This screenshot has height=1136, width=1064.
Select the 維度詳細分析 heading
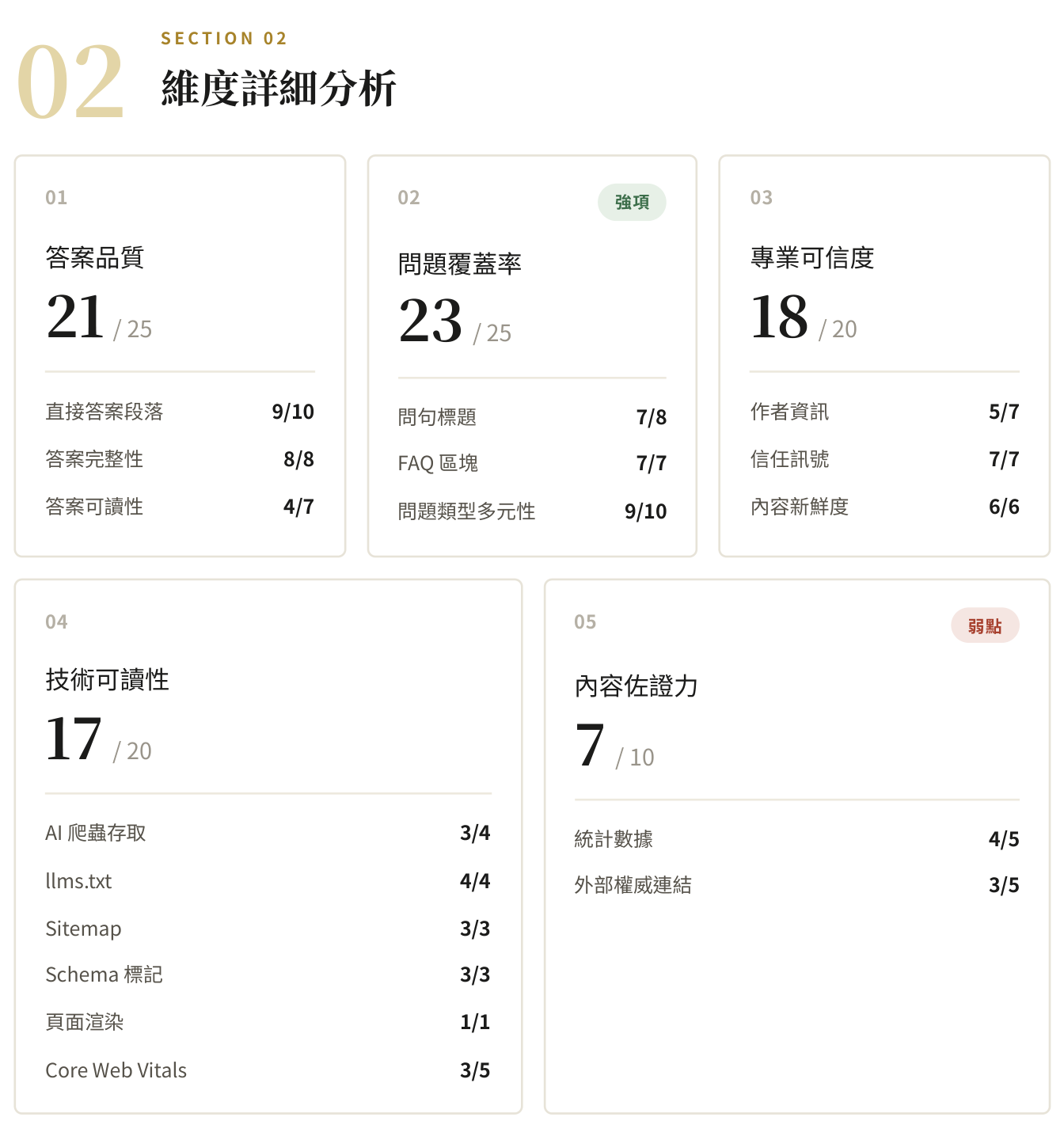point(279,88)
